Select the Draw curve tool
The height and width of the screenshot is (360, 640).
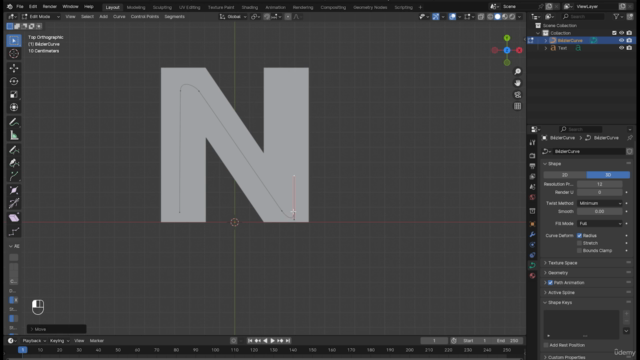(14, 150)
